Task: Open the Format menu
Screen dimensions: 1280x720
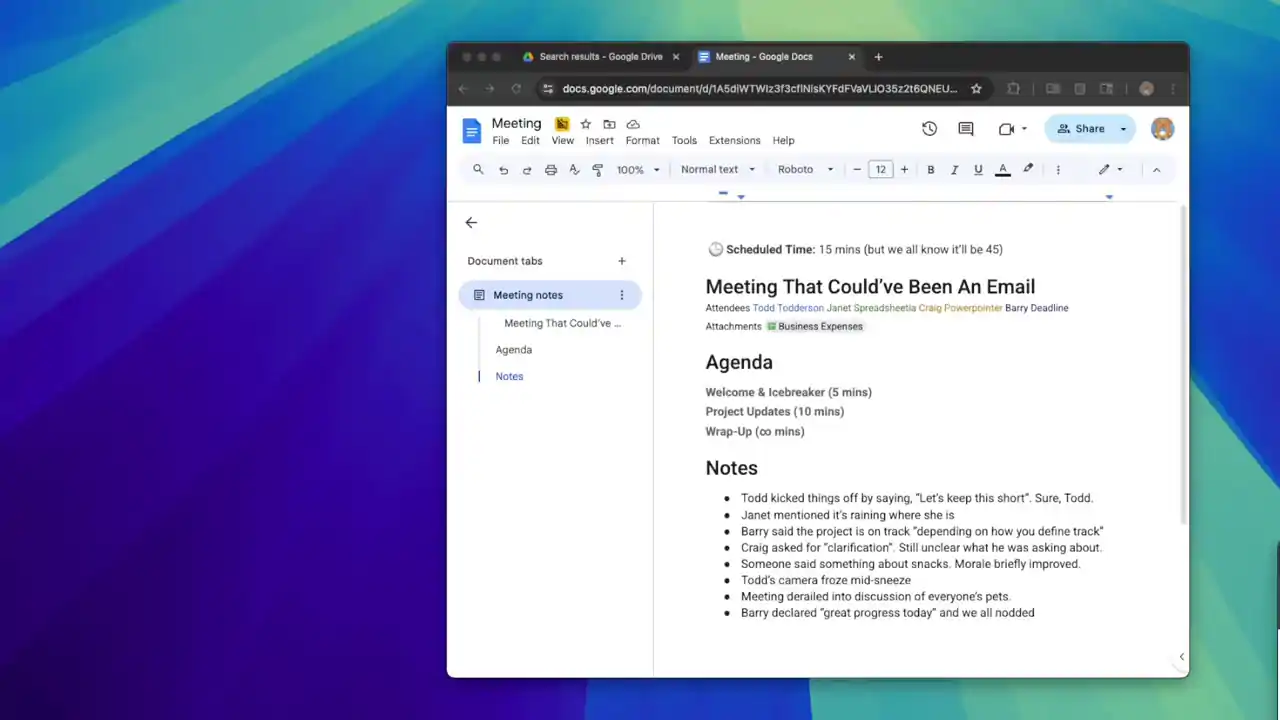Action: click(642, 141)
